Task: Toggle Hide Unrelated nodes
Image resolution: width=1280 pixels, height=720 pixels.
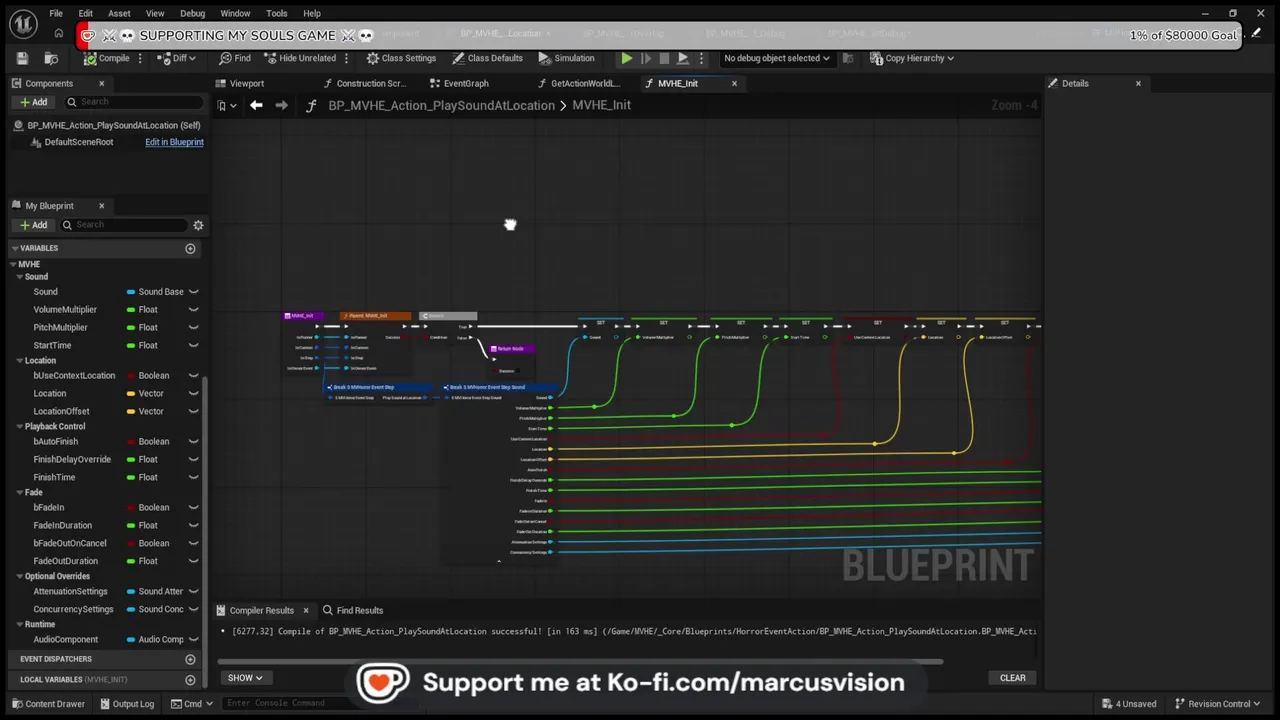Action: [300, 58]
